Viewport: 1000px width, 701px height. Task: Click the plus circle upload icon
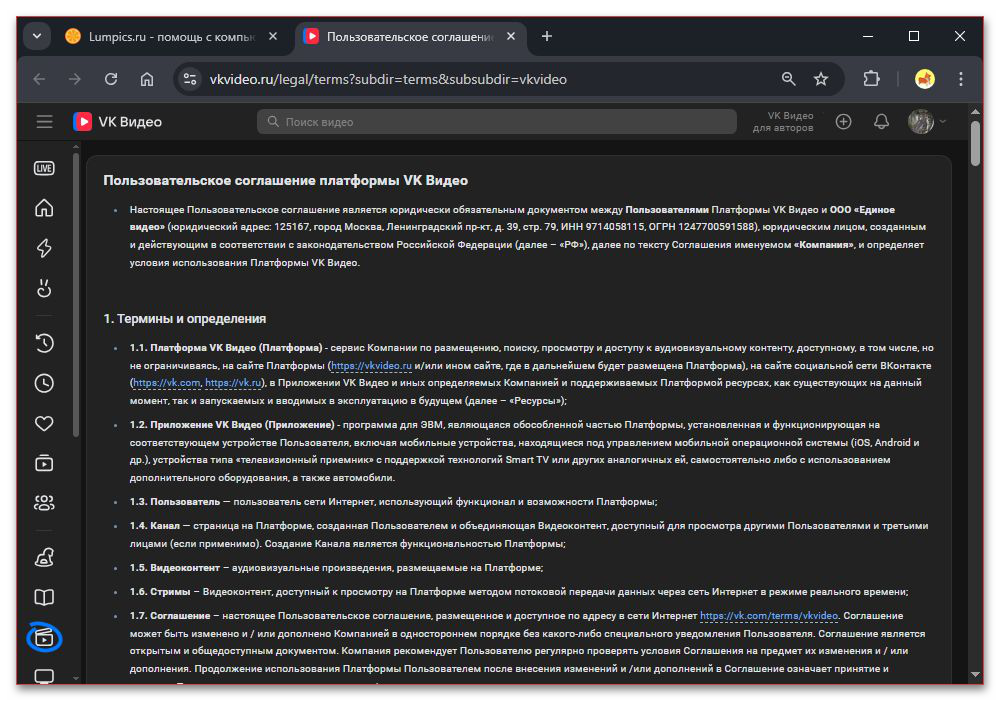pyautogui.click(x=843, y=121)
